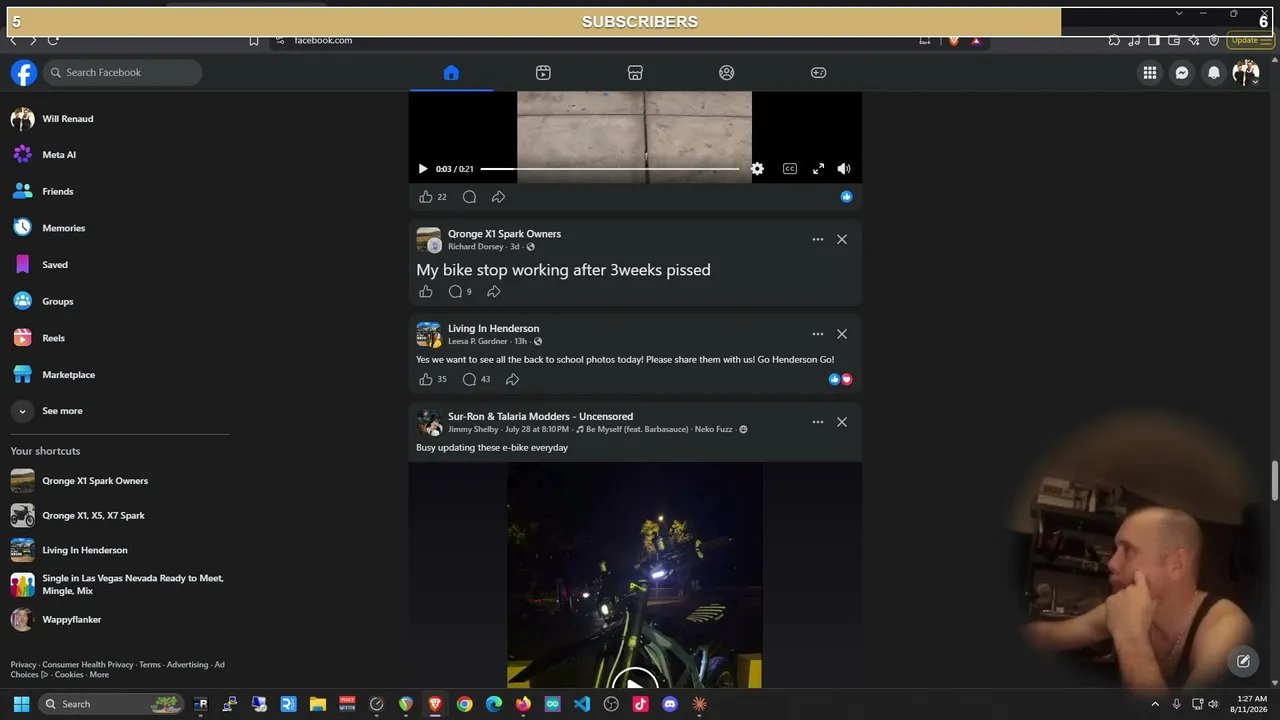Click the Privacy footer link
Viewport: 1280px width, 720px height.
point(23,665)
